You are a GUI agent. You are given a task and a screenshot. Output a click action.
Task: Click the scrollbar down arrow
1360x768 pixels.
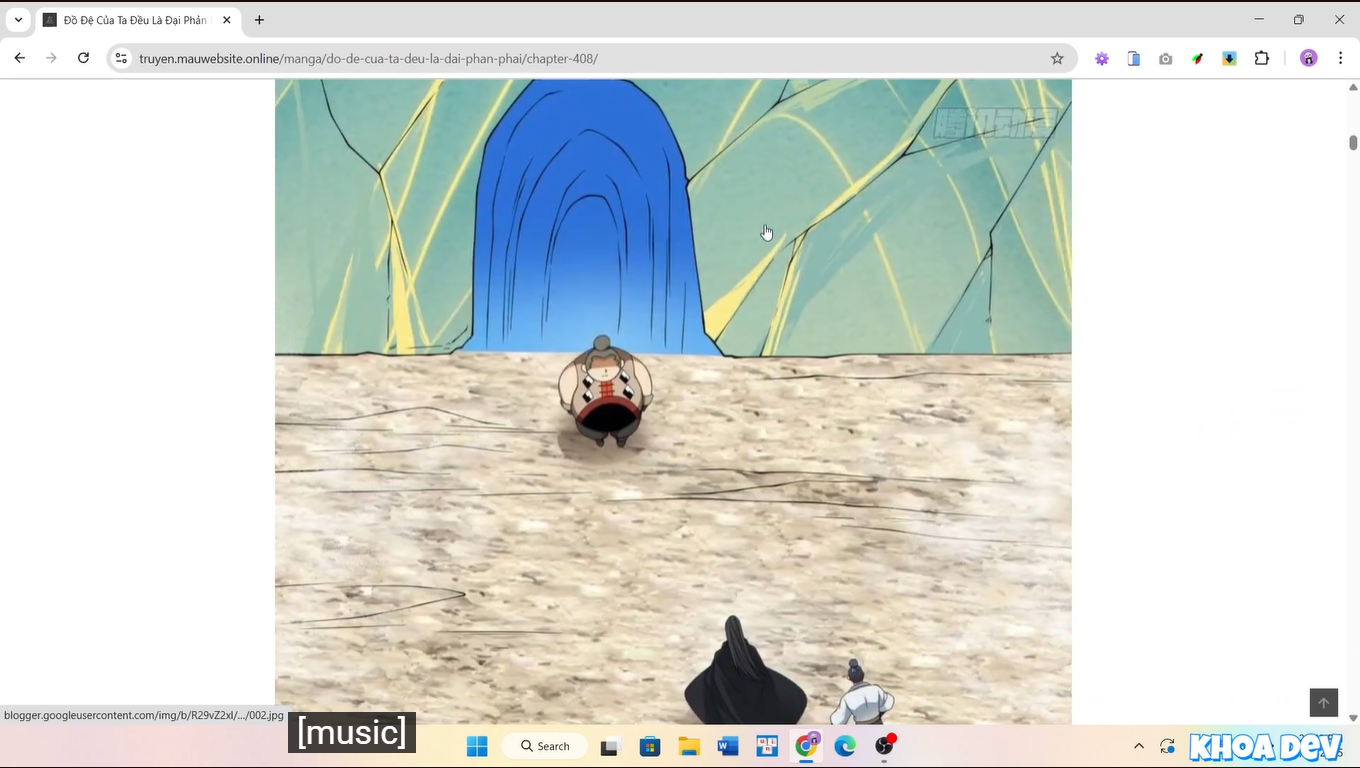click(x=1353, y=718)
